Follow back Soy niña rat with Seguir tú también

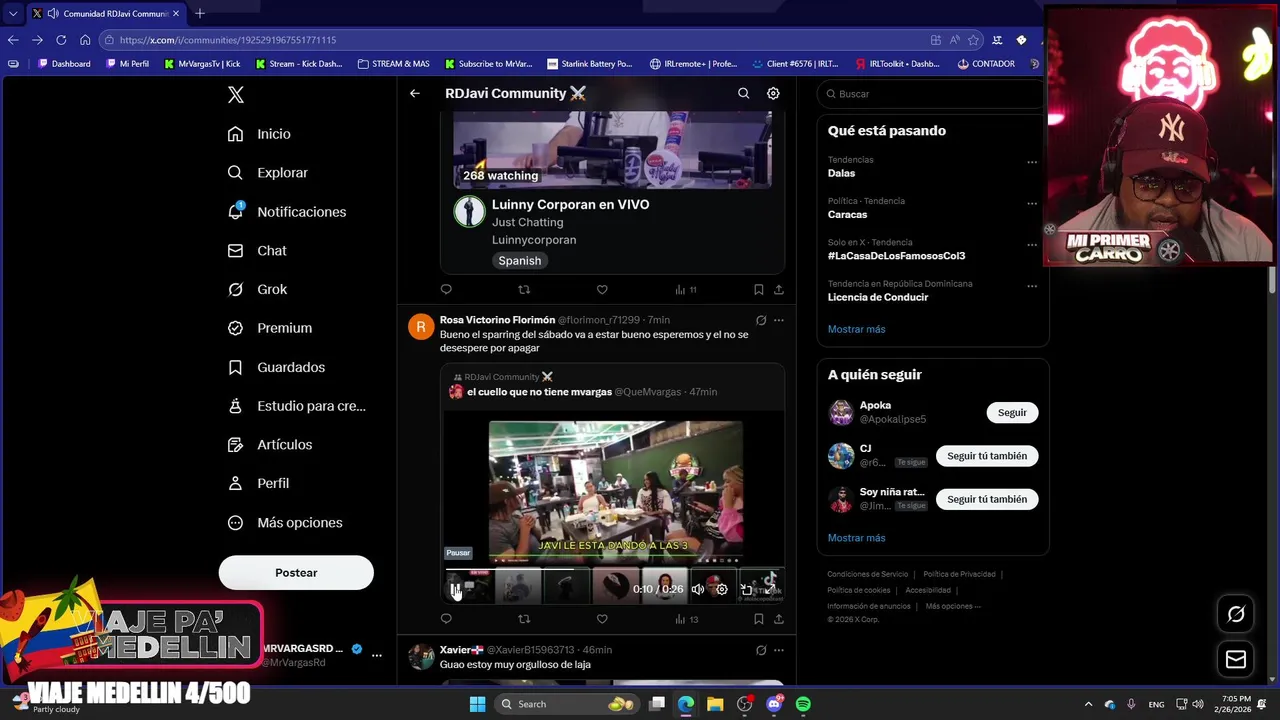(987, 499)
